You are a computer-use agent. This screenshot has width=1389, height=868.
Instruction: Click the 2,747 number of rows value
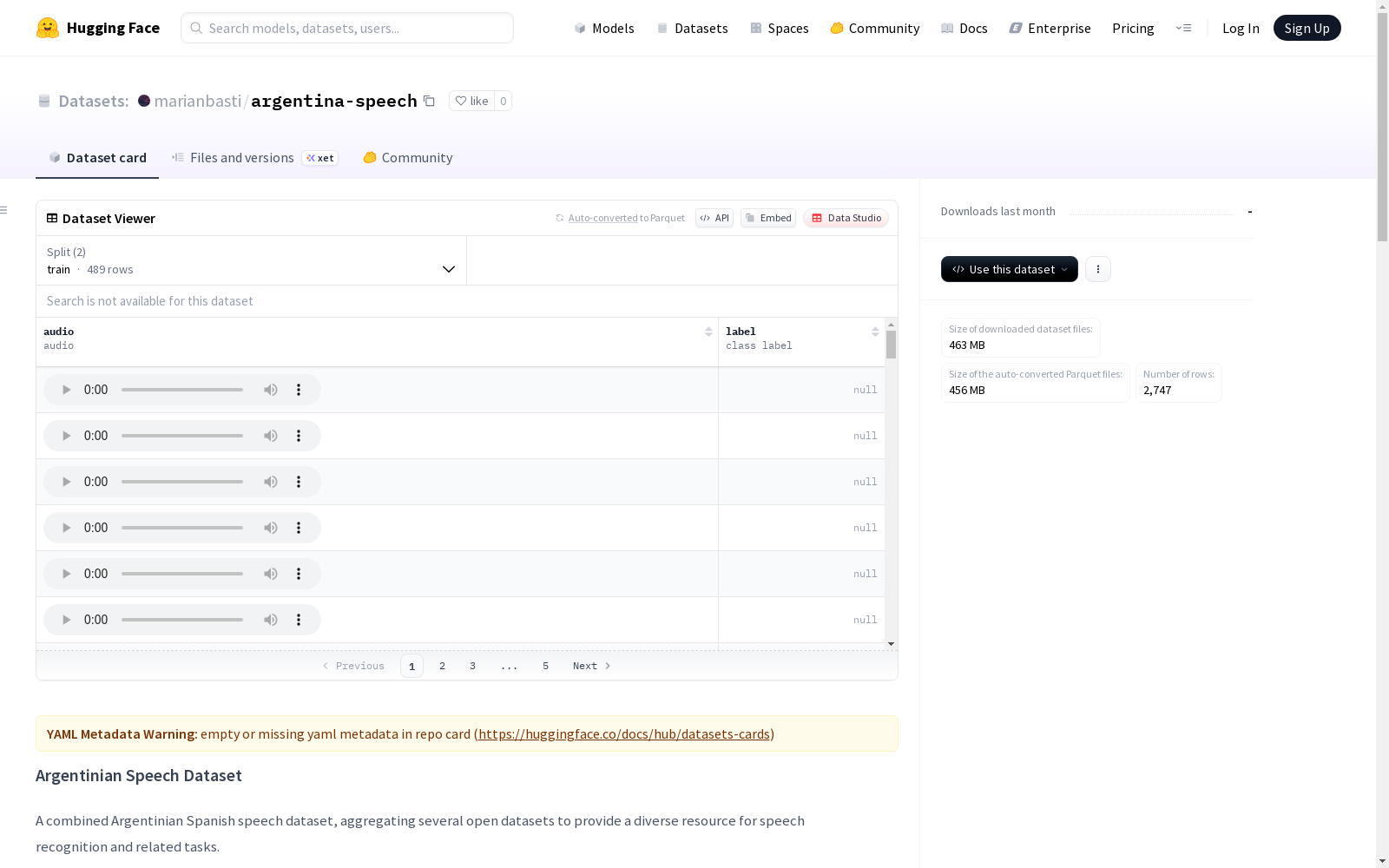(1157, 391)
